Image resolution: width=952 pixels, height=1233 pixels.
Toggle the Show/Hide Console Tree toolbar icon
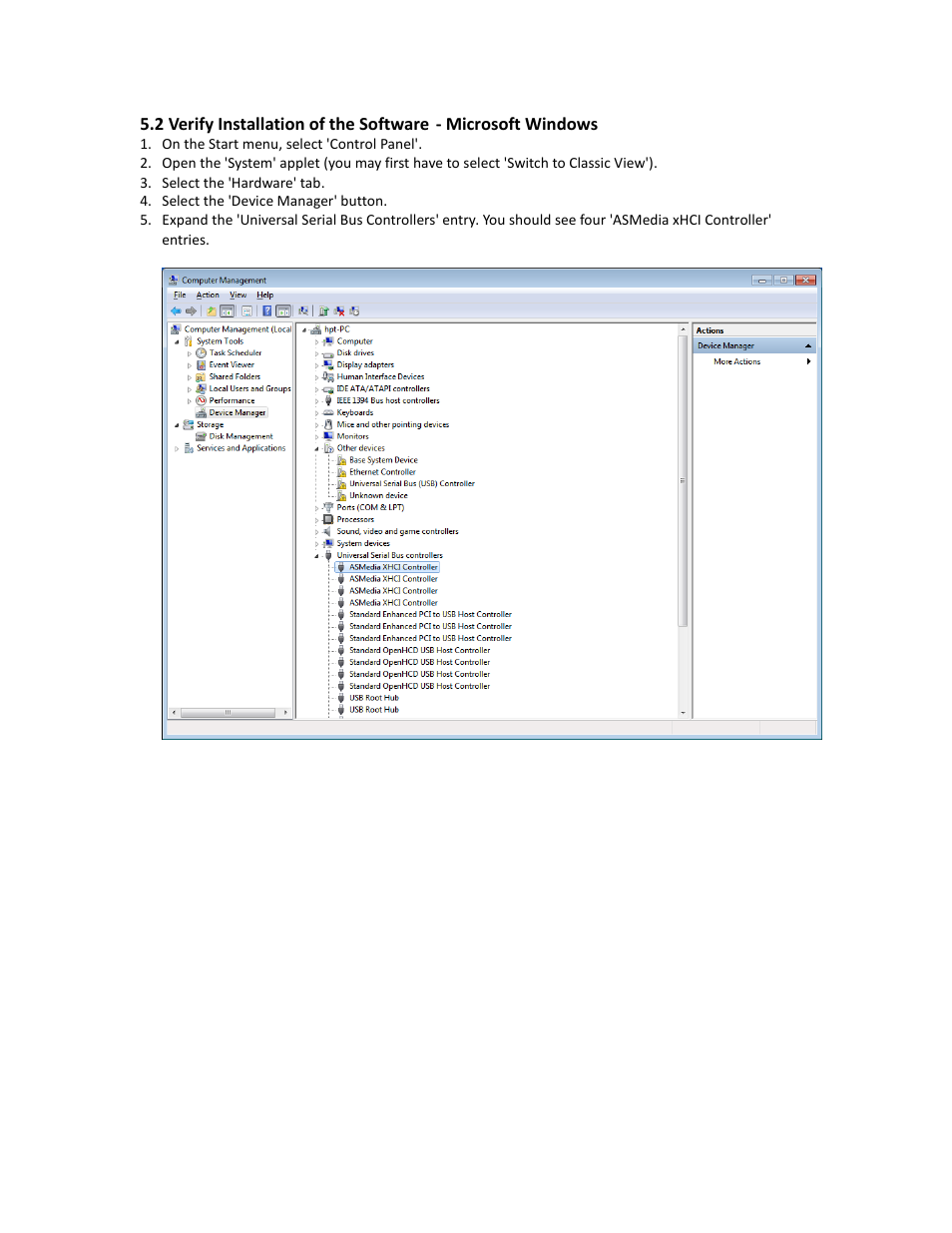point(228,310)
